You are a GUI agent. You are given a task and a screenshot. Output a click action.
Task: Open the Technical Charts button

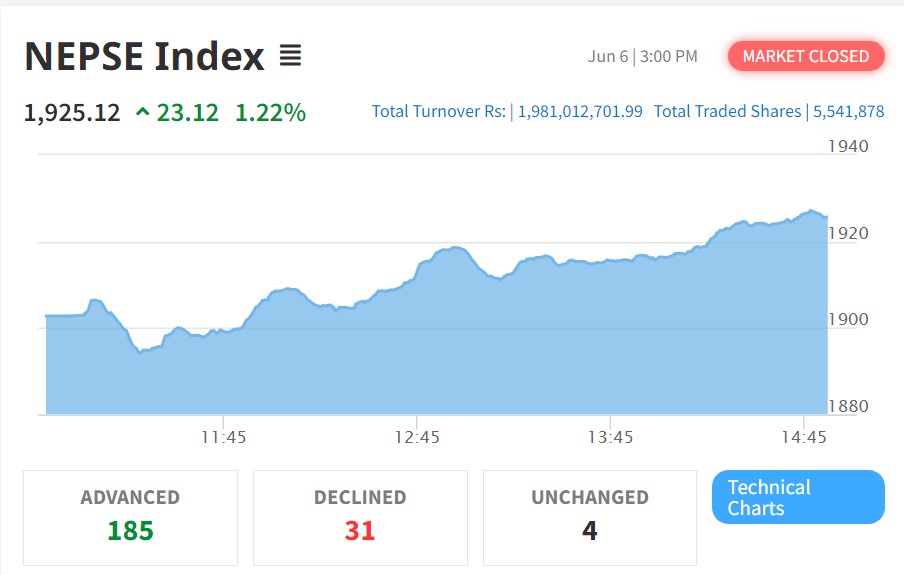point(798,497)
